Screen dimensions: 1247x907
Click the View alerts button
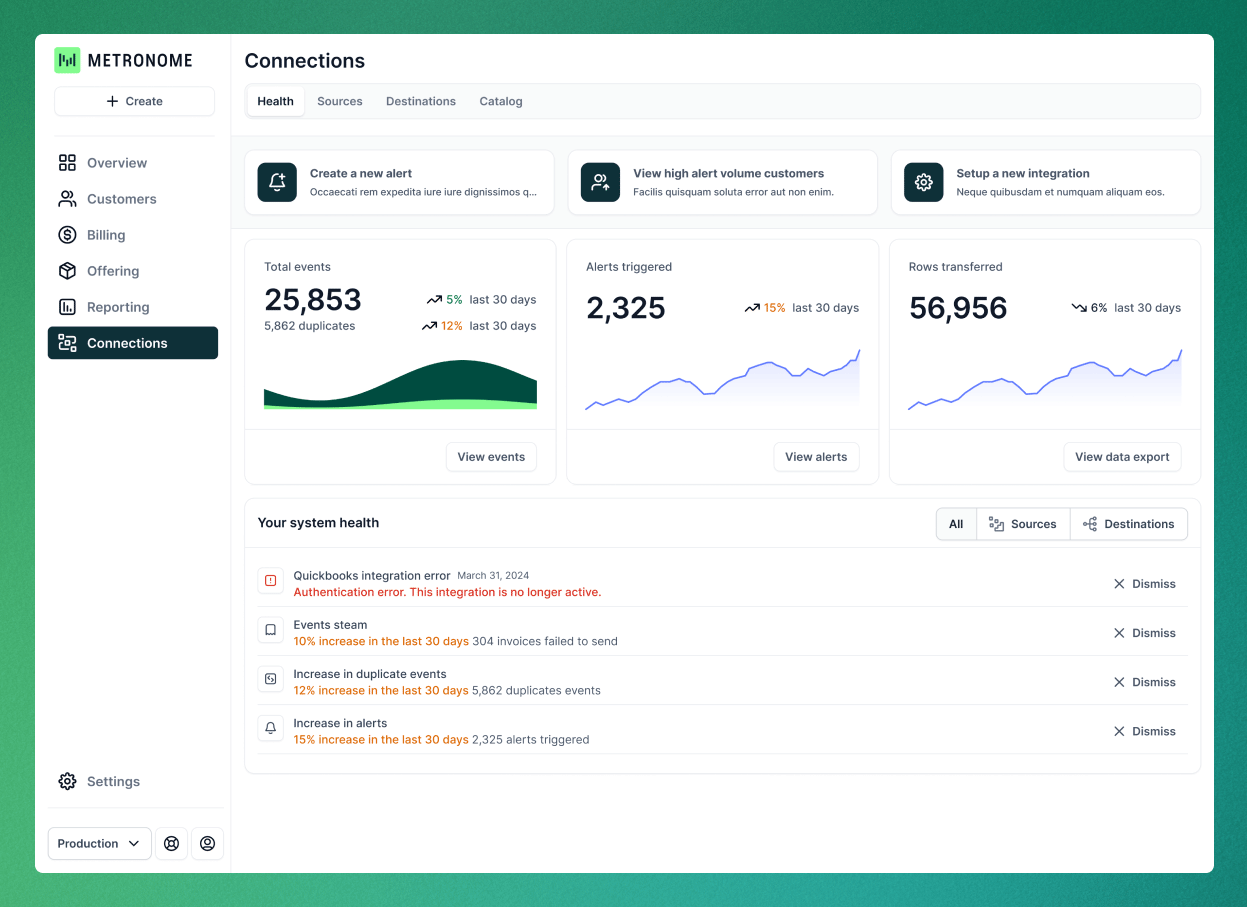816,456
